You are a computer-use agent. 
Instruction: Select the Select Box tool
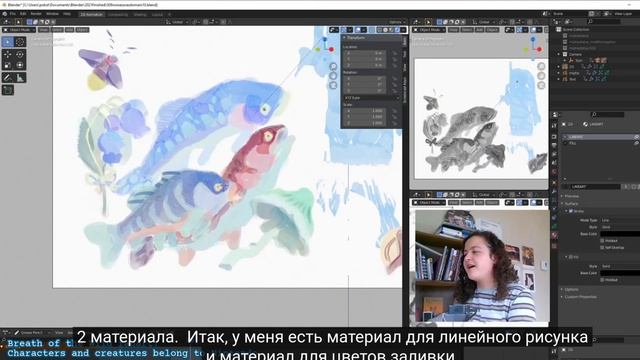tap(8, 42)
